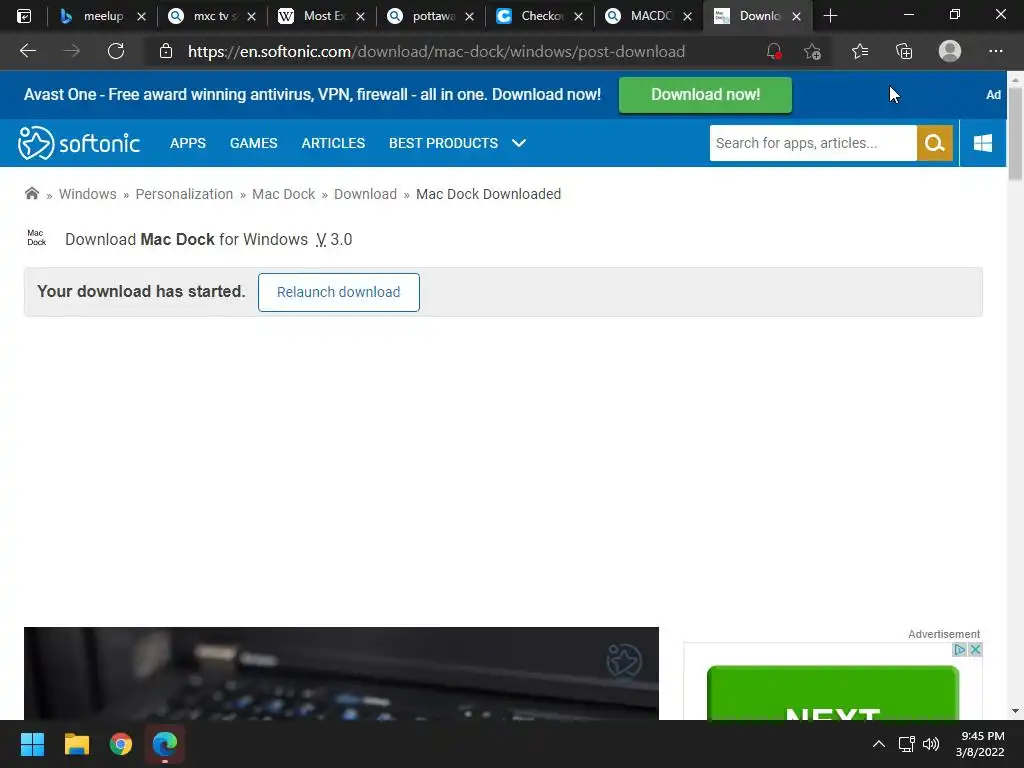
Task: Close the advertisement with X icon
Action: point(975,650)
